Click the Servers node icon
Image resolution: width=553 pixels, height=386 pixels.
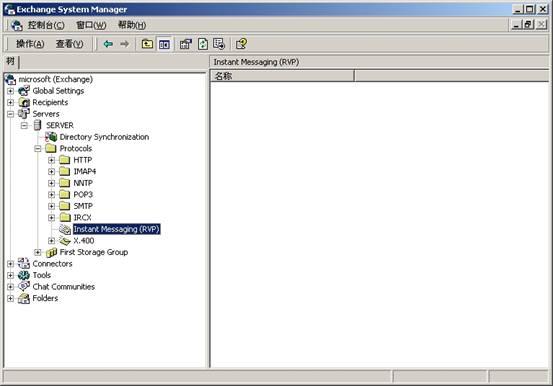24,114
